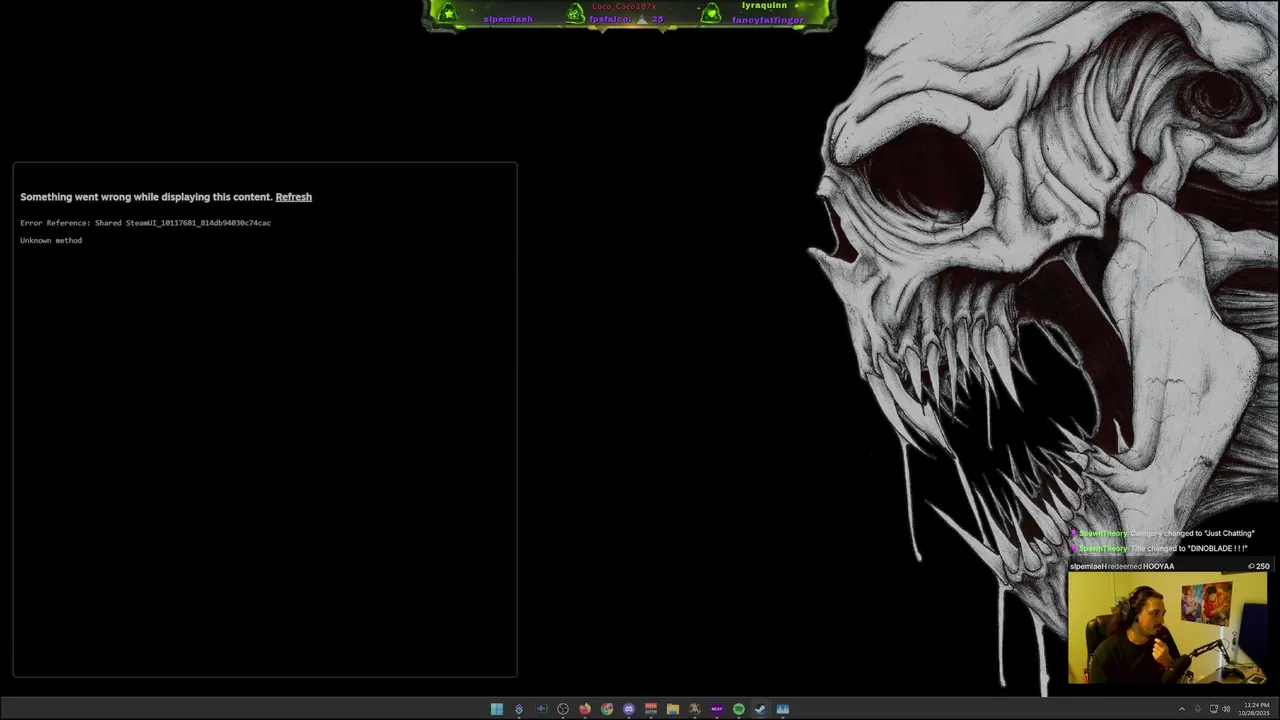Screen dimensions: 1280x720
Task: Click the webcam feed thumbnail
Action: click(1167, 628)
